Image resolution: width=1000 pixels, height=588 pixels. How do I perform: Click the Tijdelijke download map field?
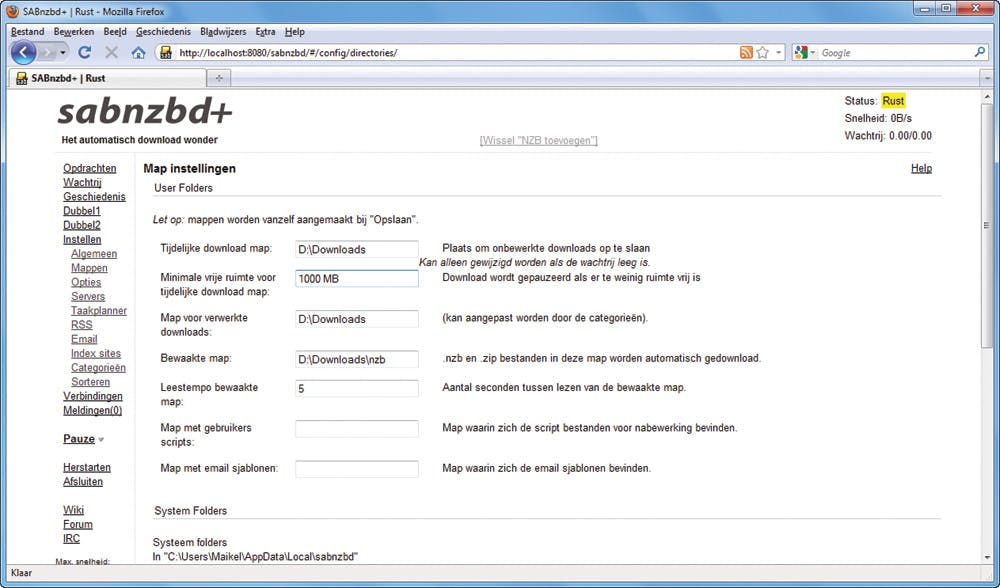[357, 249]
